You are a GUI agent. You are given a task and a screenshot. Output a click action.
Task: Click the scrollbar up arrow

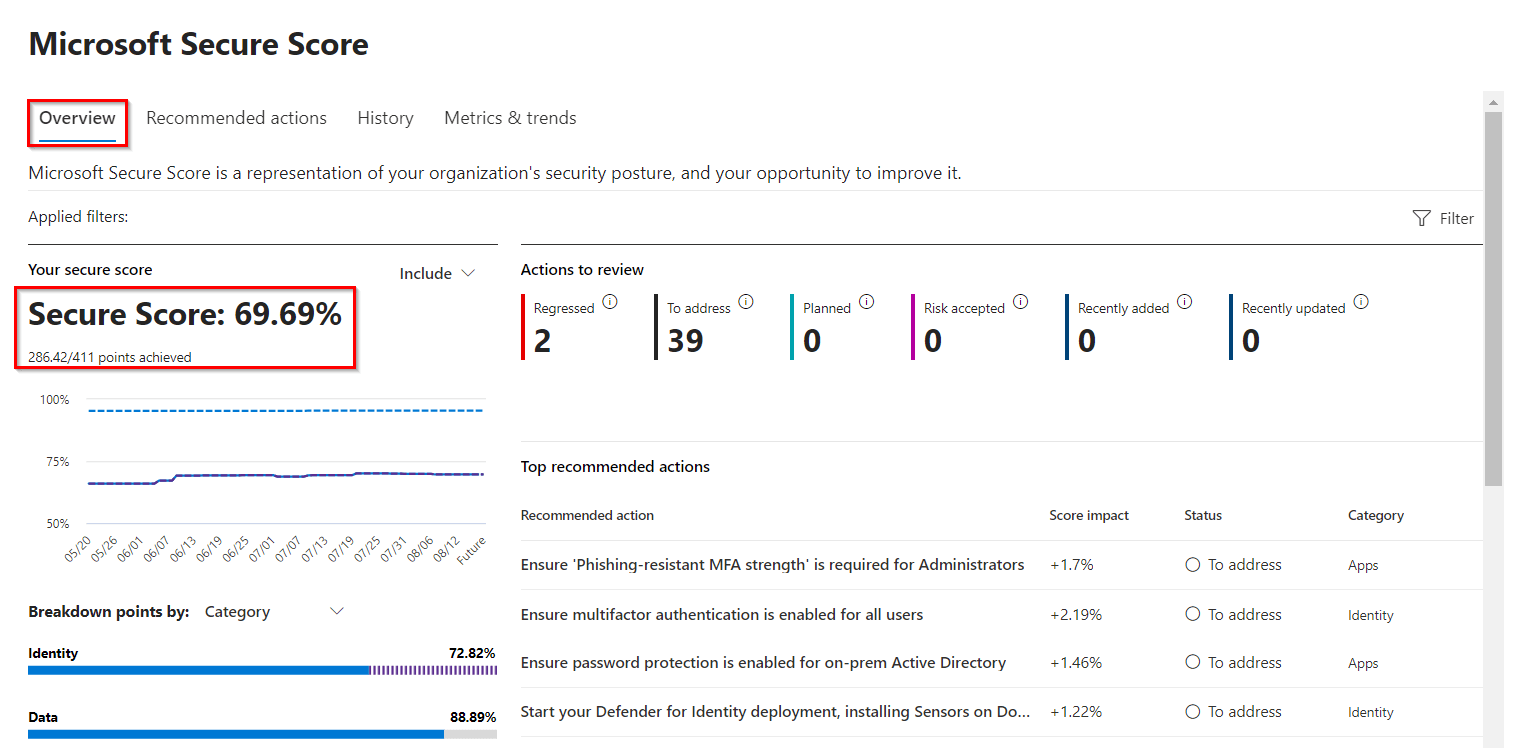pos(1494,100)
